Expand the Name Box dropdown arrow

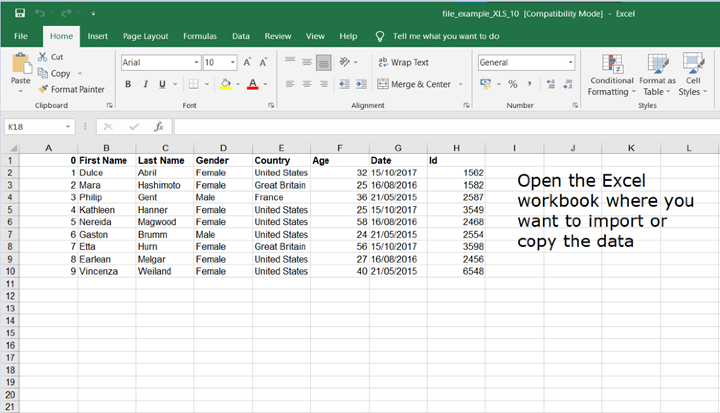[68, 127]
